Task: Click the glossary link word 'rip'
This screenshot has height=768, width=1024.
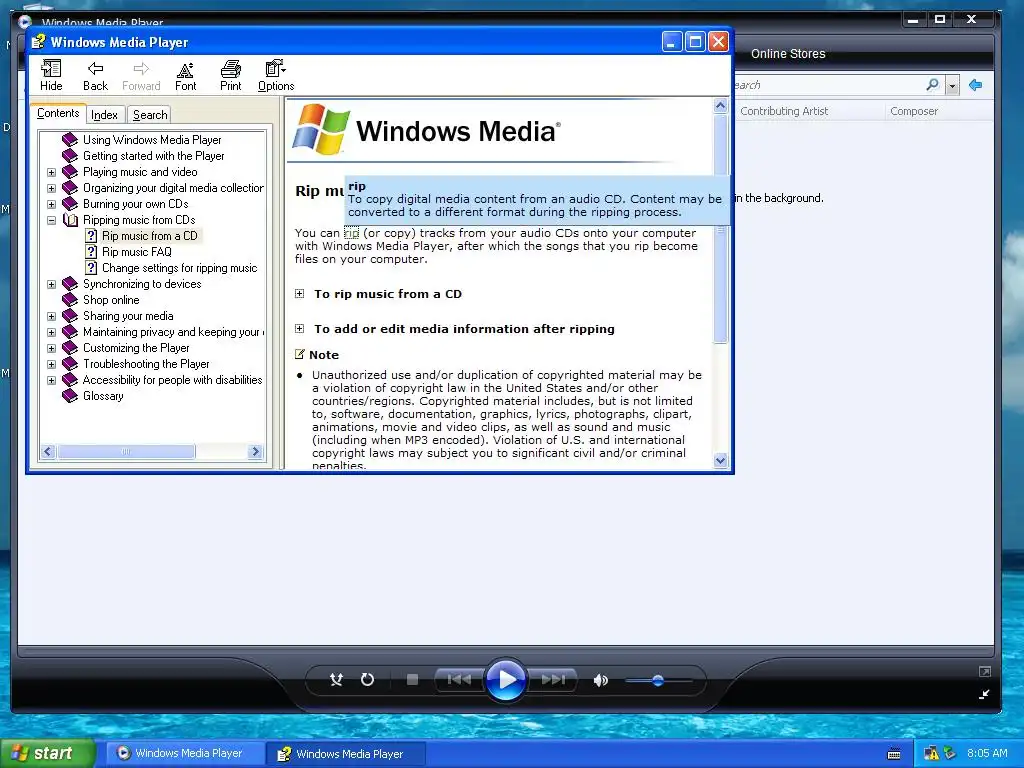Action: pyautogui.click(x=351, y=233)
